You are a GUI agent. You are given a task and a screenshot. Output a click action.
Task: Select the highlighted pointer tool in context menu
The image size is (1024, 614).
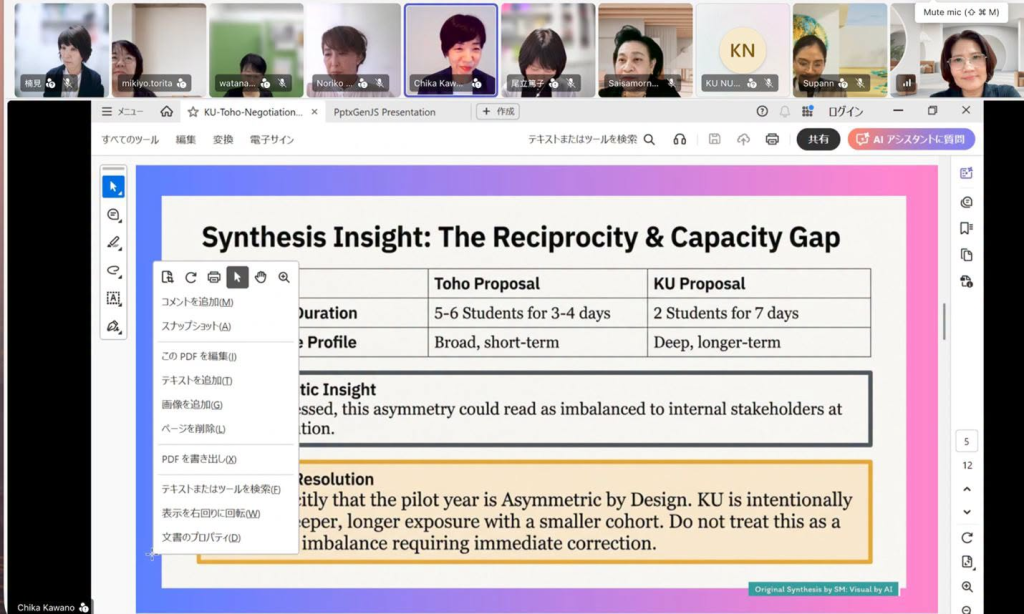(x=237, y=277)
